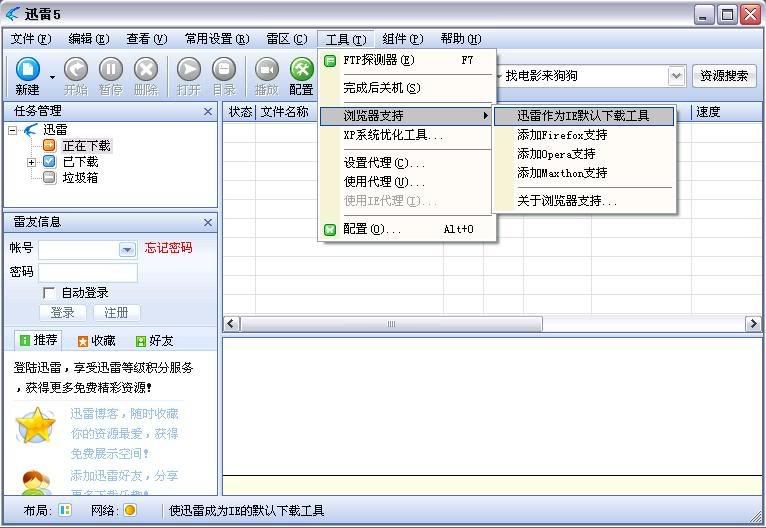Open the dropdown arrow beside 新建
Image resolution: width=766 pixels, height=528 pixels.
(52, 77)
